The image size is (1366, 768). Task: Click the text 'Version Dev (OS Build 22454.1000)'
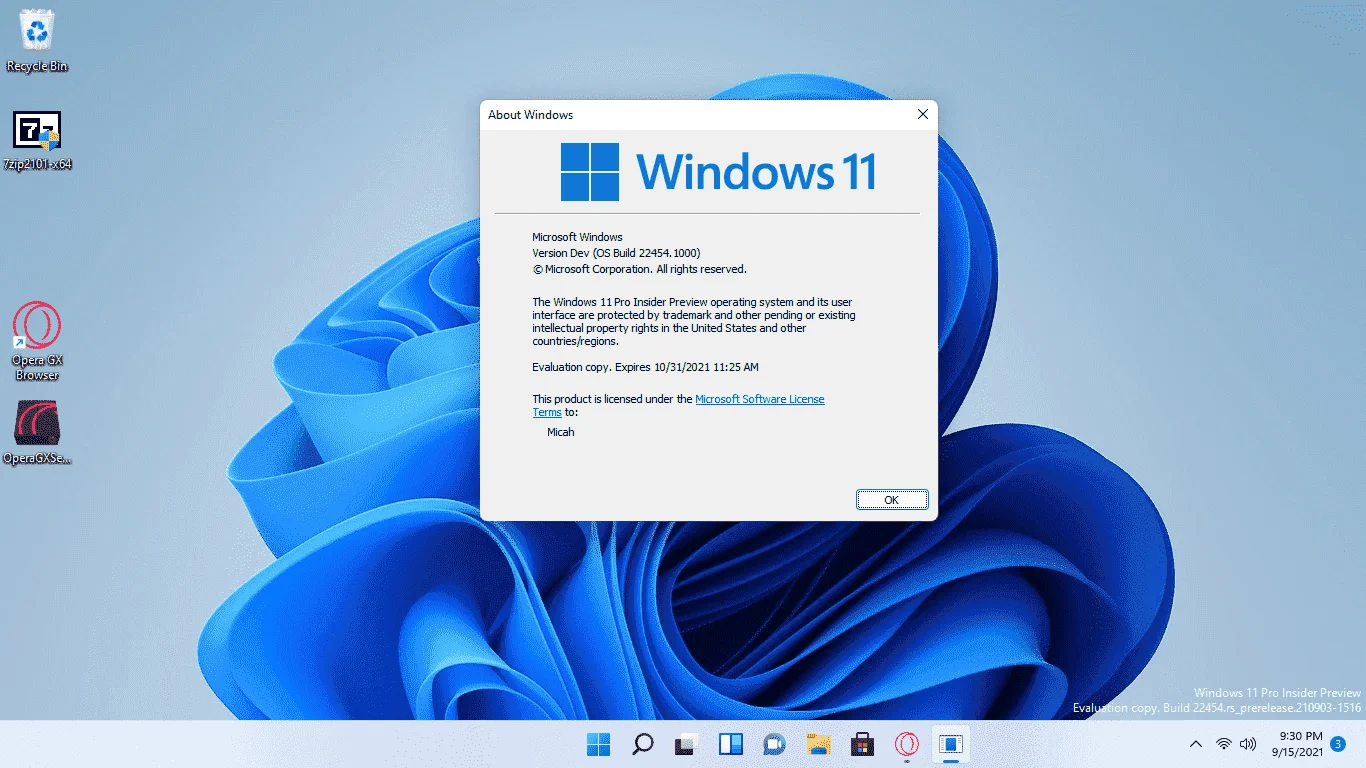(616, 253)
